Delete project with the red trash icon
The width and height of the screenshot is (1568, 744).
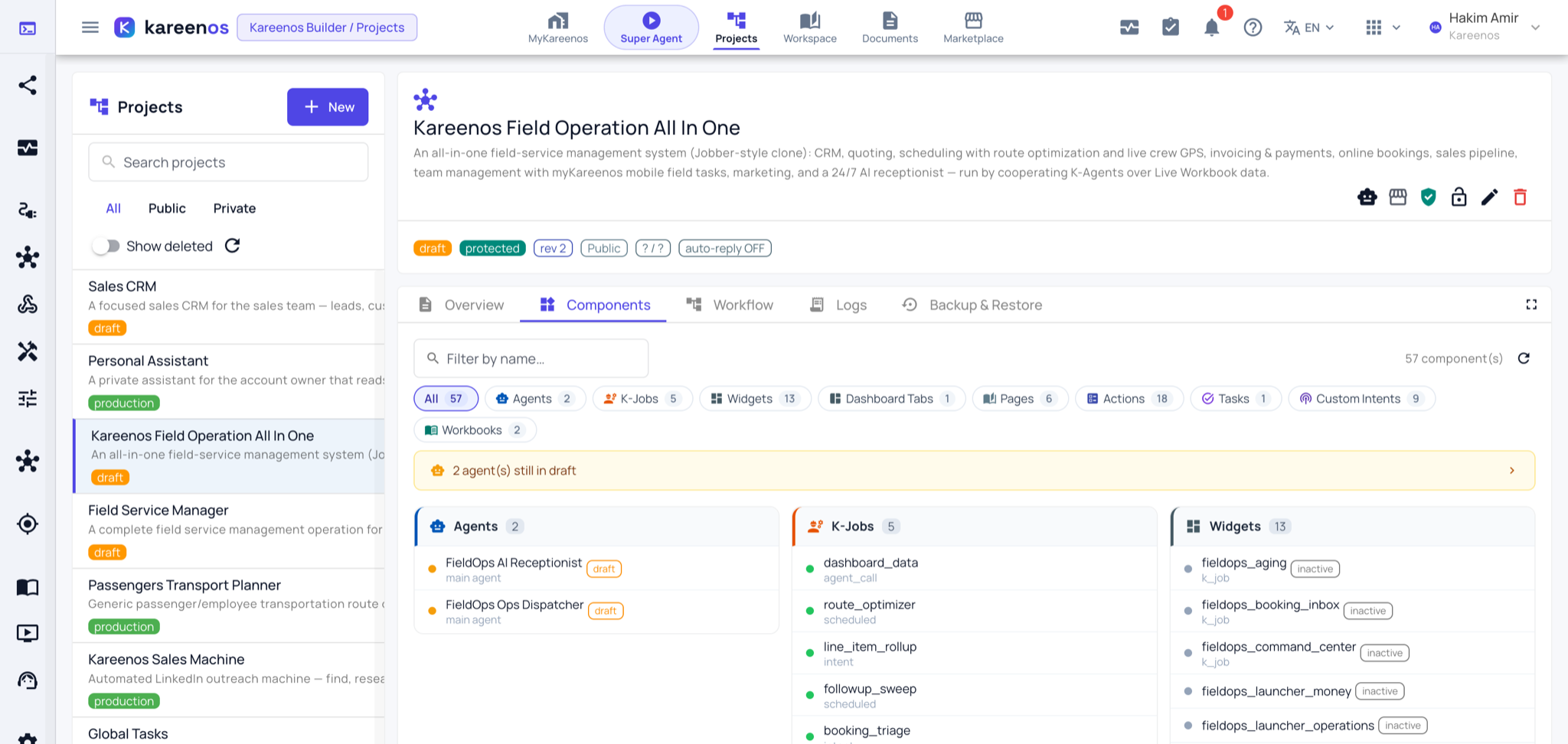coord(1521,197)
